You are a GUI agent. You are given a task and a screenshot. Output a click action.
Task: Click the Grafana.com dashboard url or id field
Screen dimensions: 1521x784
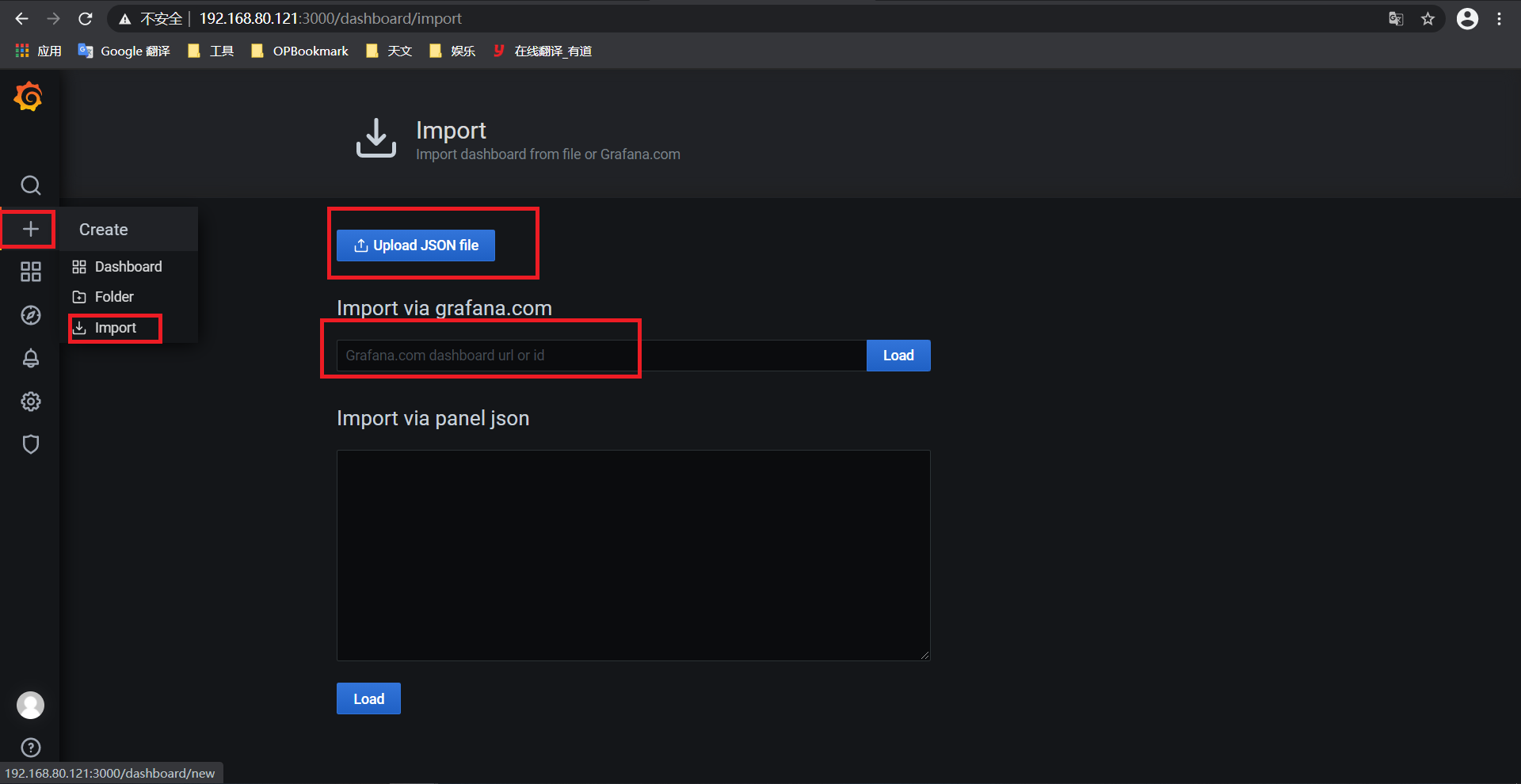pos(601,356)
